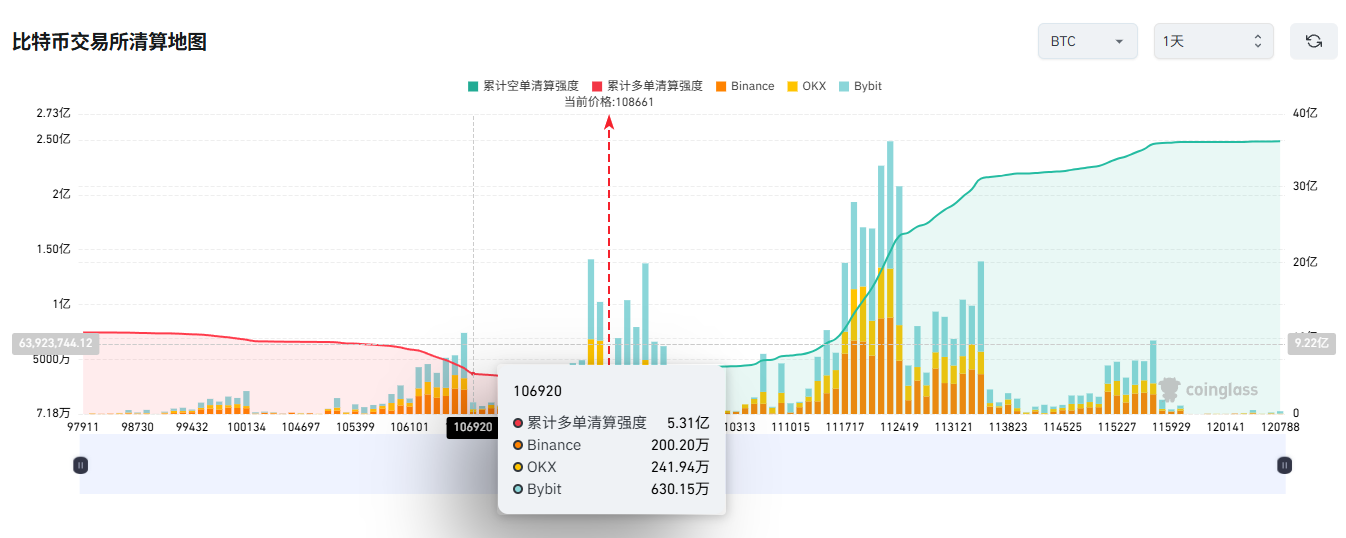1346x538 pixels.
Task: Click the 63,923,744.12 left axis badge
Action: [x=55, y=343]
